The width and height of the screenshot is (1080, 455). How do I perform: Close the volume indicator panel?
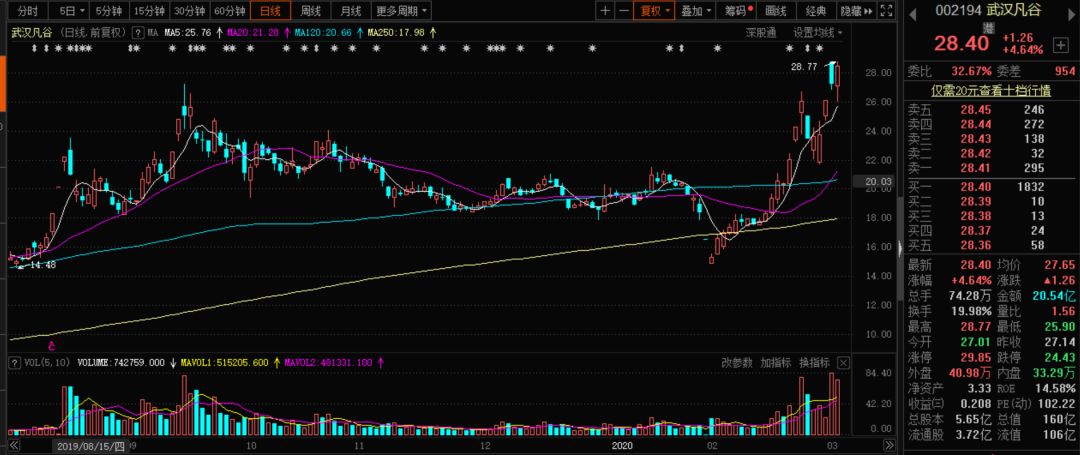(x=844, y=363)
